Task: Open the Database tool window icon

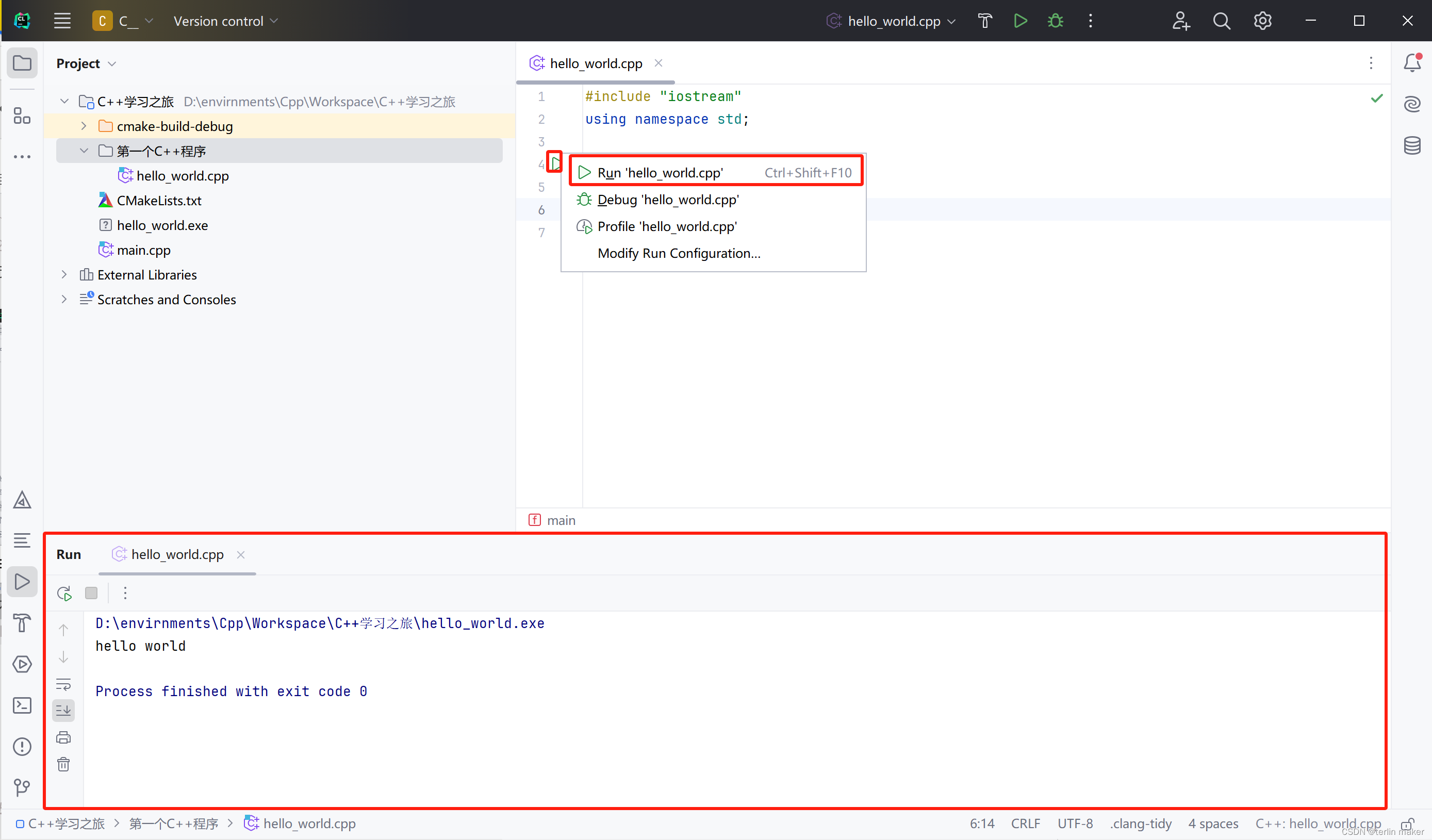Action: (1411, 145)
